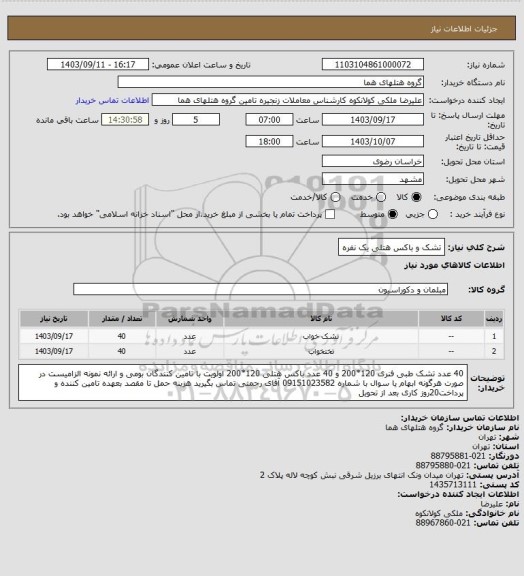This screenshot has width=524, height=576.
Task: Click the general description field تشک و باکس هتلی
Action: [x=391, y=247]
